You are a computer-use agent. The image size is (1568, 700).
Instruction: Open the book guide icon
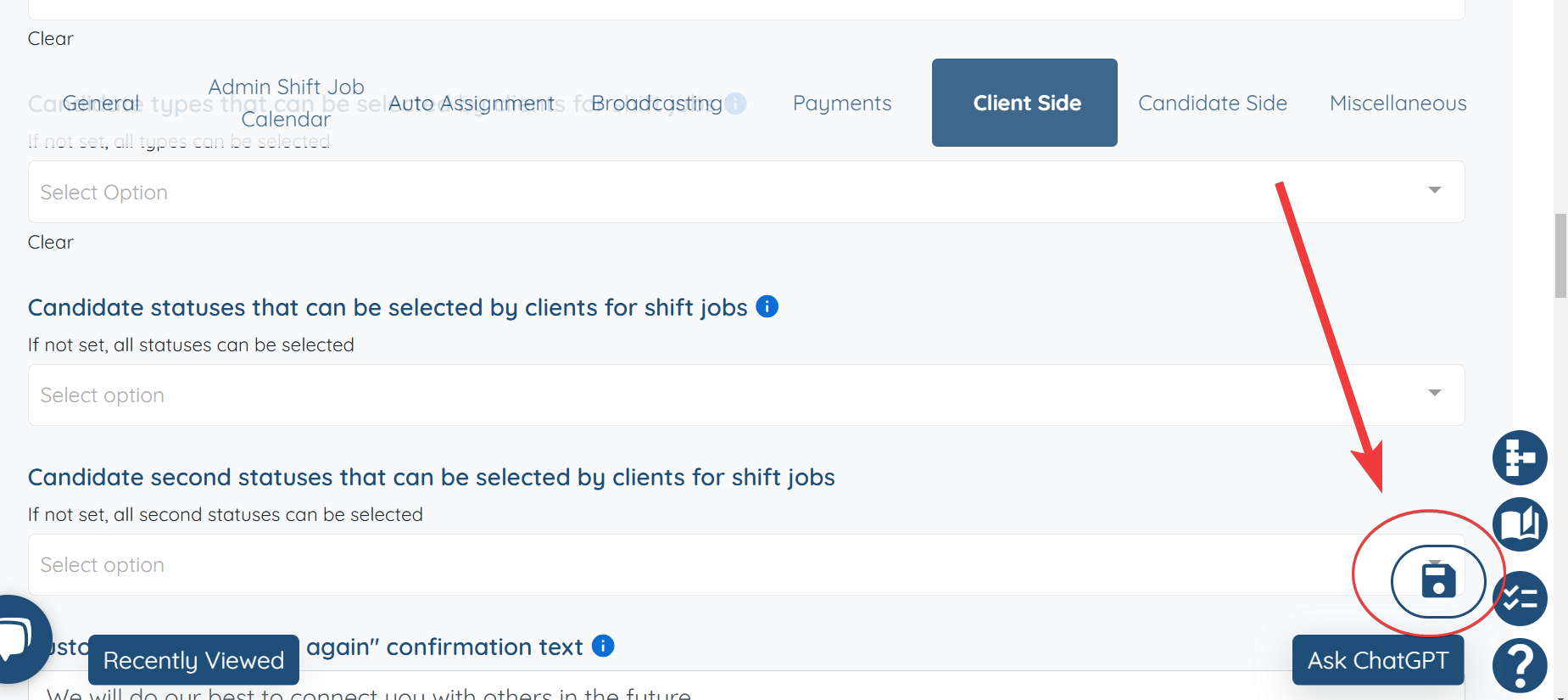tap(1520, 524)
